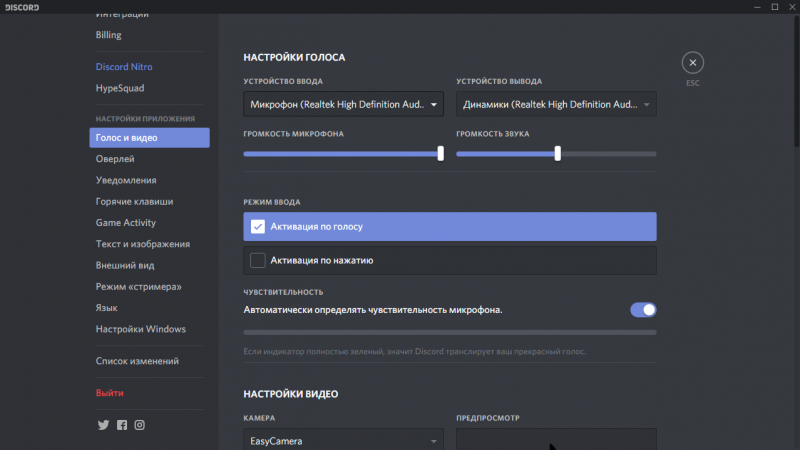Image resolution: width=800 pixels, height=450 pixels.
Task: Open Оверлей settings
Action: tap(115, 159)
